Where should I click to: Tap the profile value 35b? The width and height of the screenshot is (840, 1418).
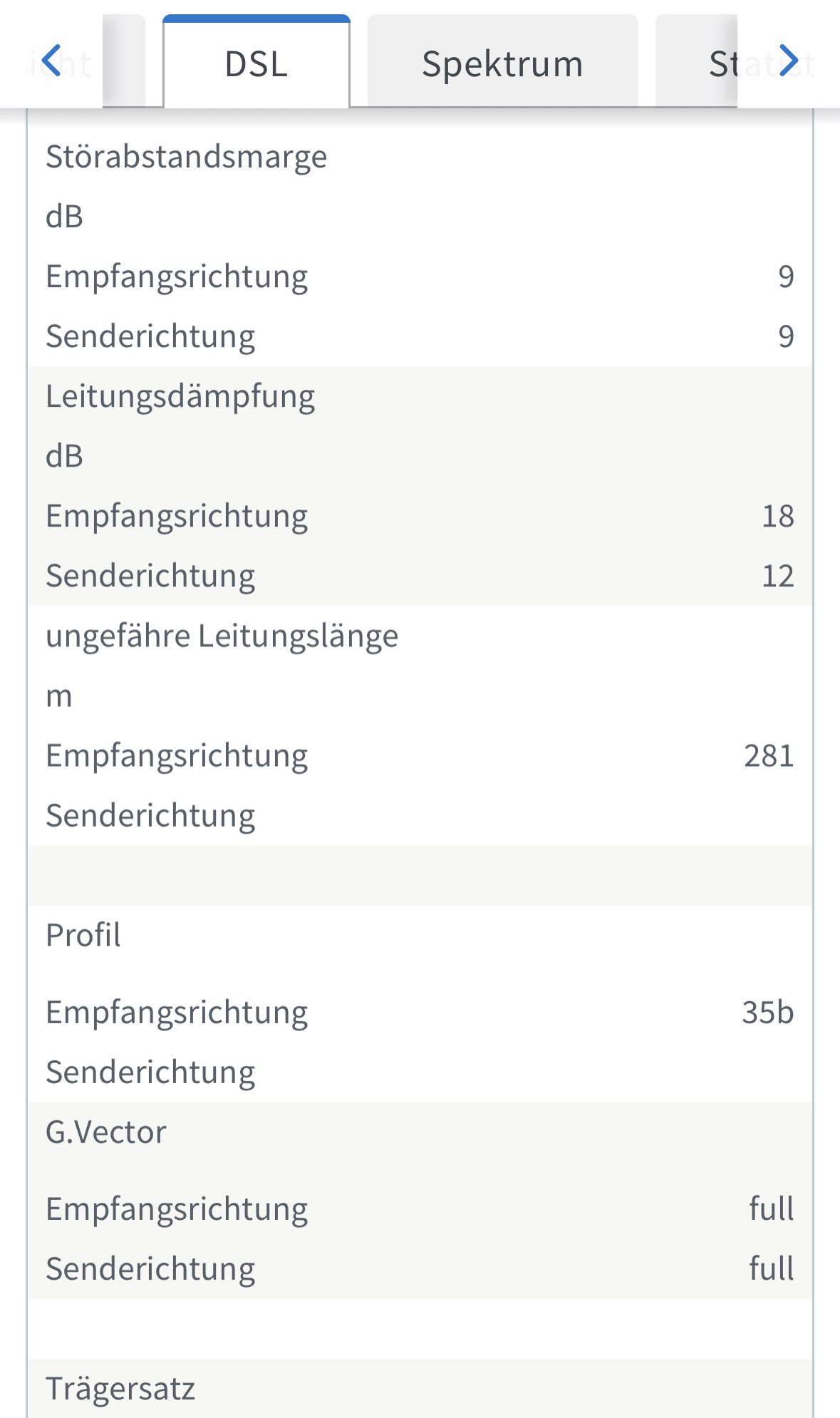tap(768, 1013)
